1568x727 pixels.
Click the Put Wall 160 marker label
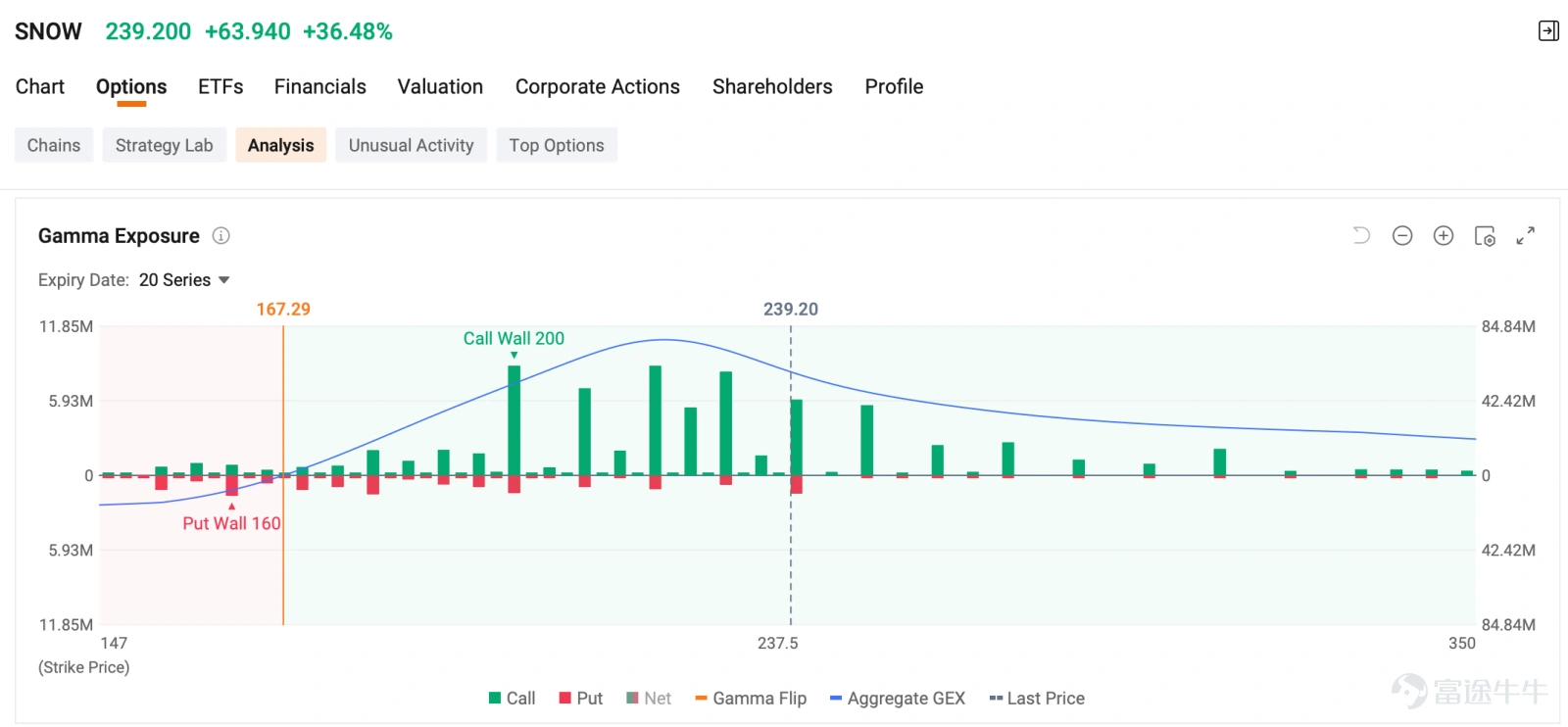point(231,523)
